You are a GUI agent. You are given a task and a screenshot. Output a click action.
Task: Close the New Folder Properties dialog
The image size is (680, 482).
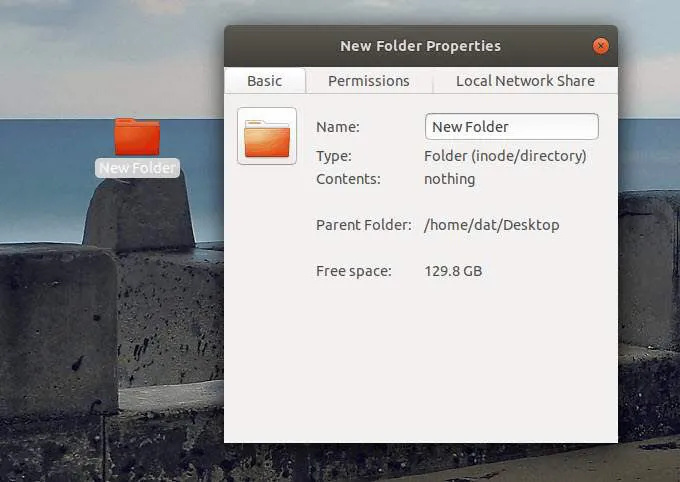pos(600,46)
